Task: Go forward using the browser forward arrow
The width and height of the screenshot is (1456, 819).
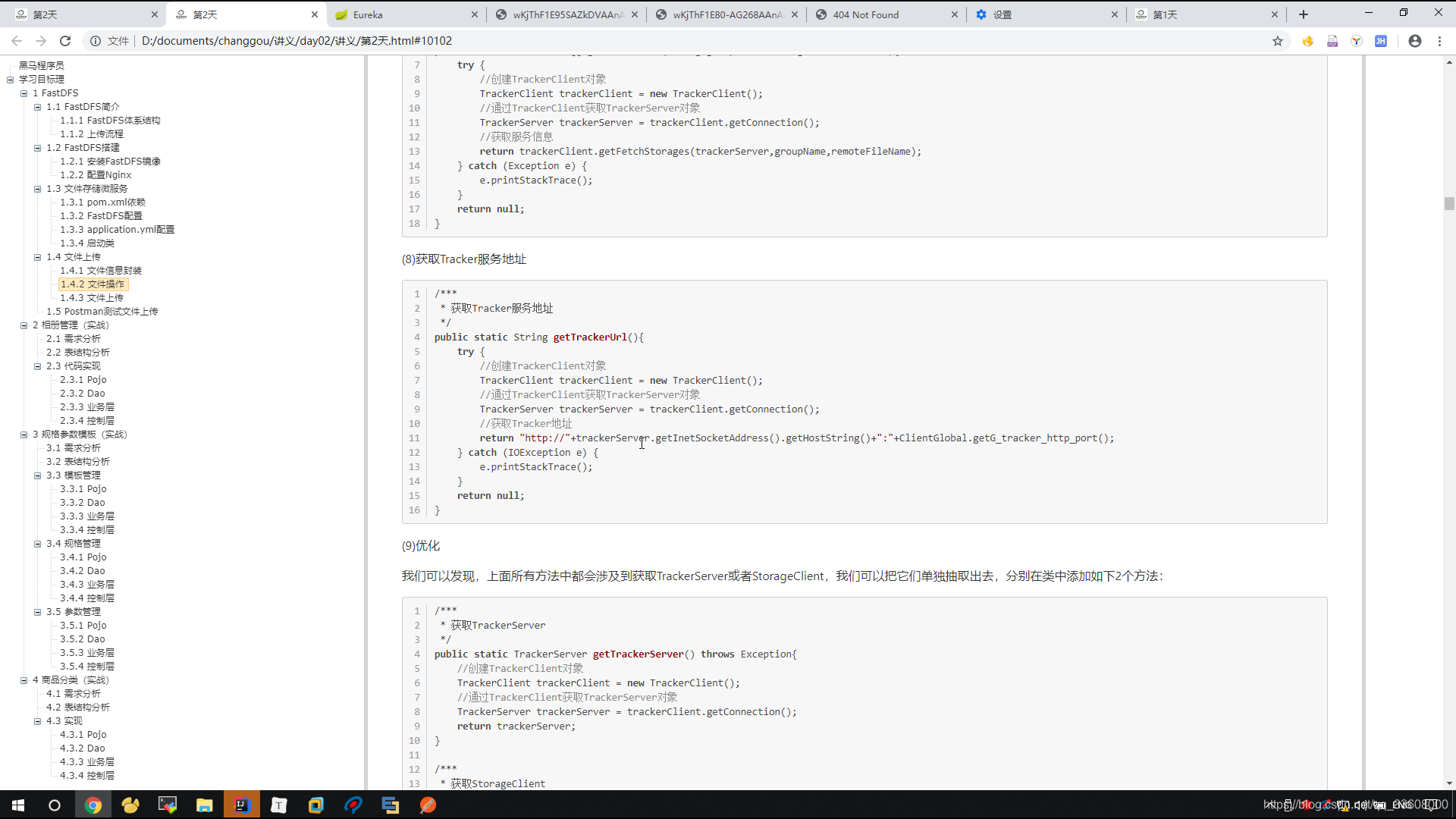Action: coord(41,41)
